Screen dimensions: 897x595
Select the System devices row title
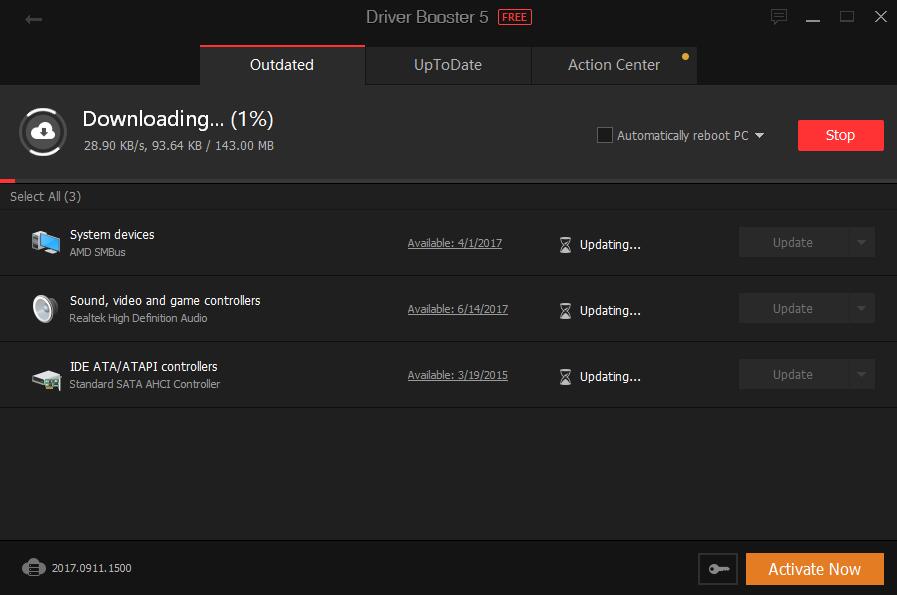point(112,235)
